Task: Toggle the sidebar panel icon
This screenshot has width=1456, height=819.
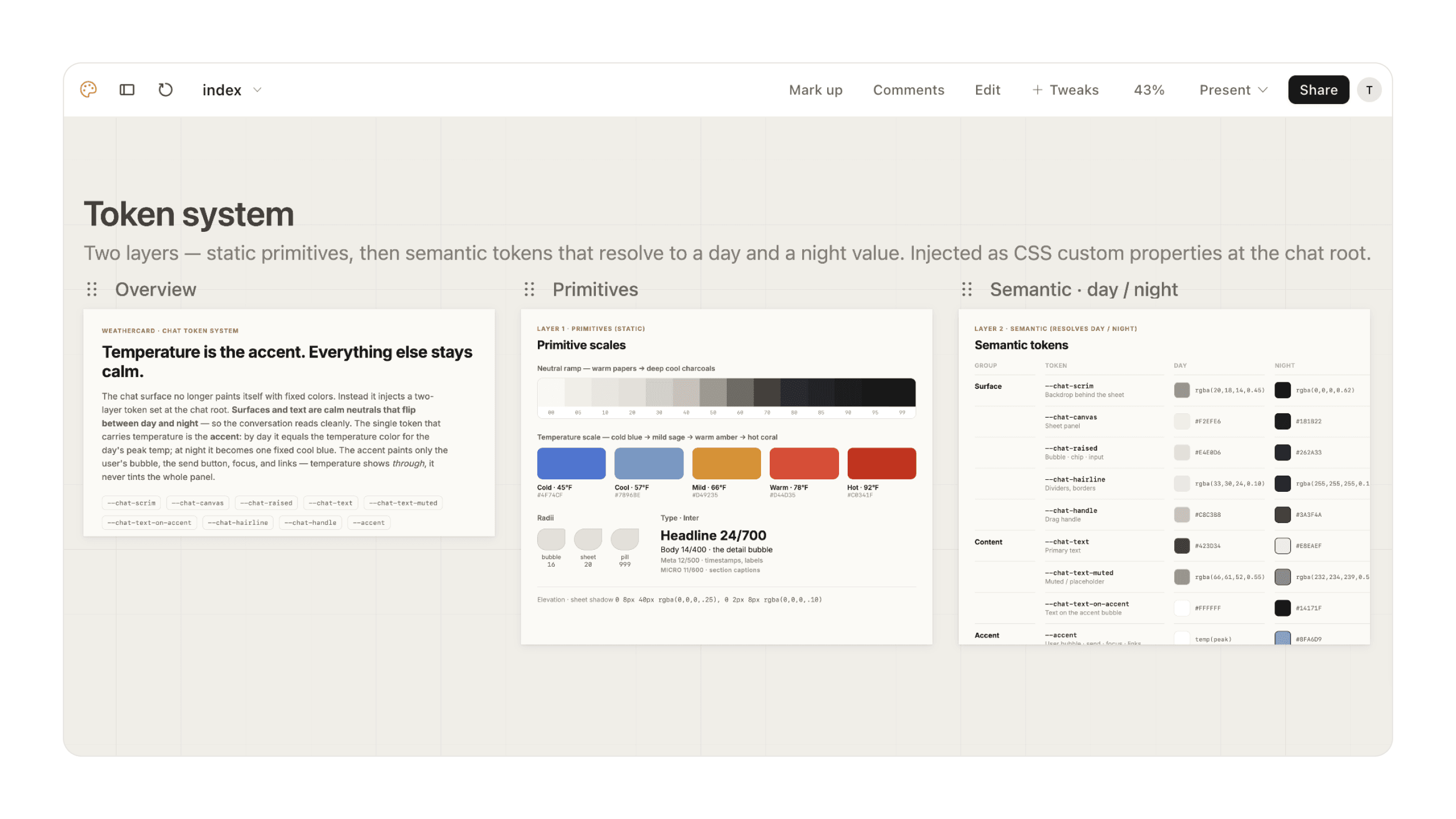Action: tap(127, 89)
